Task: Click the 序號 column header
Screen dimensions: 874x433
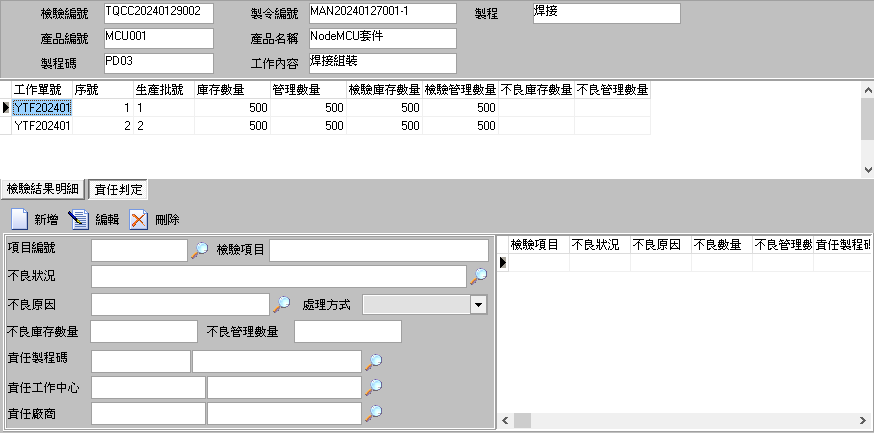Action: point(103,90)
